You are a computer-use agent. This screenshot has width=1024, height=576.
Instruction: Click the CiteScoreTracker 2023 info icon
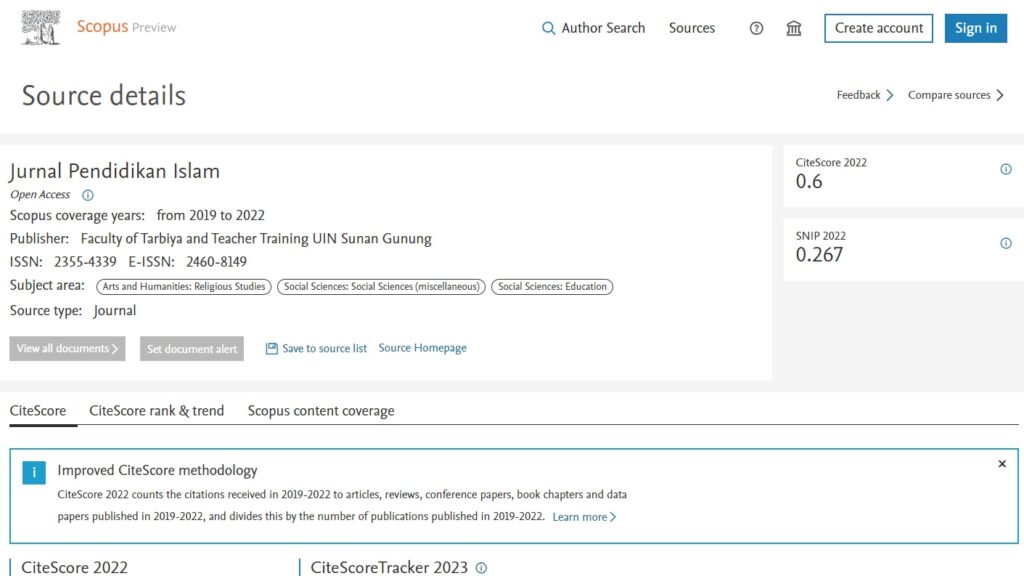(x=481, y=568)
